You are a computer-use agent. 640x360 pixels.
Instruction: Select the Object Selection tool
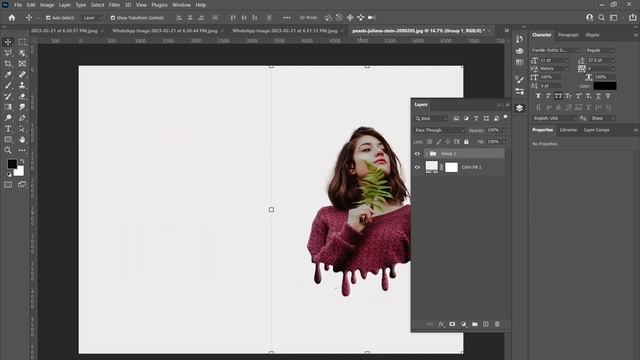pyautogui.click(x=22, y=53)
